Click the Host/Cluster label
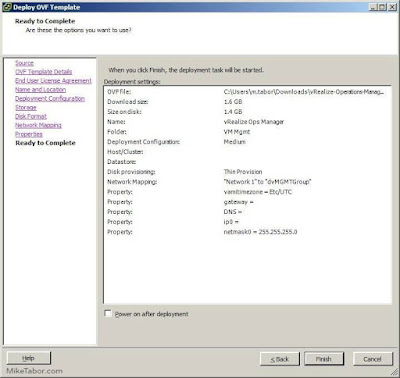400x378 pixels. pos(125,152)
